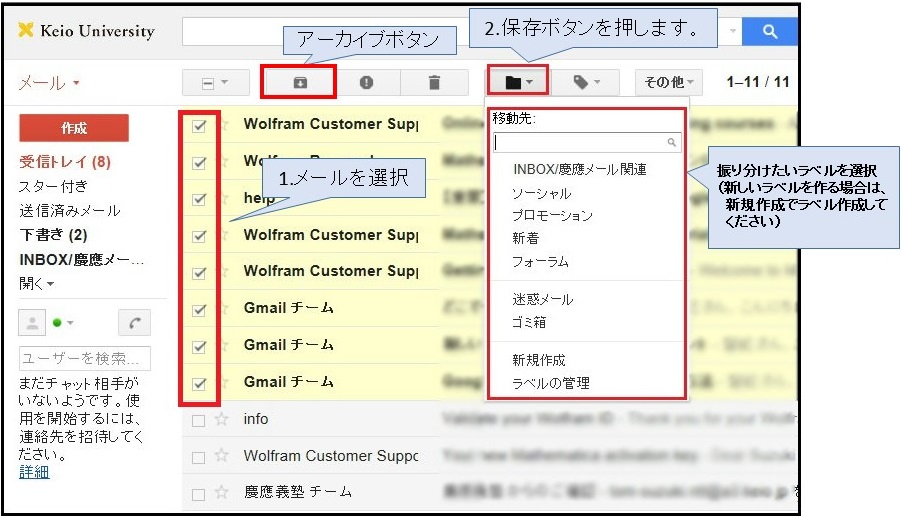This screenshot has height=518, width=903.
Task: Click the archive button in the toolbar
Action: pyautogui.click(x=298, y=83)
